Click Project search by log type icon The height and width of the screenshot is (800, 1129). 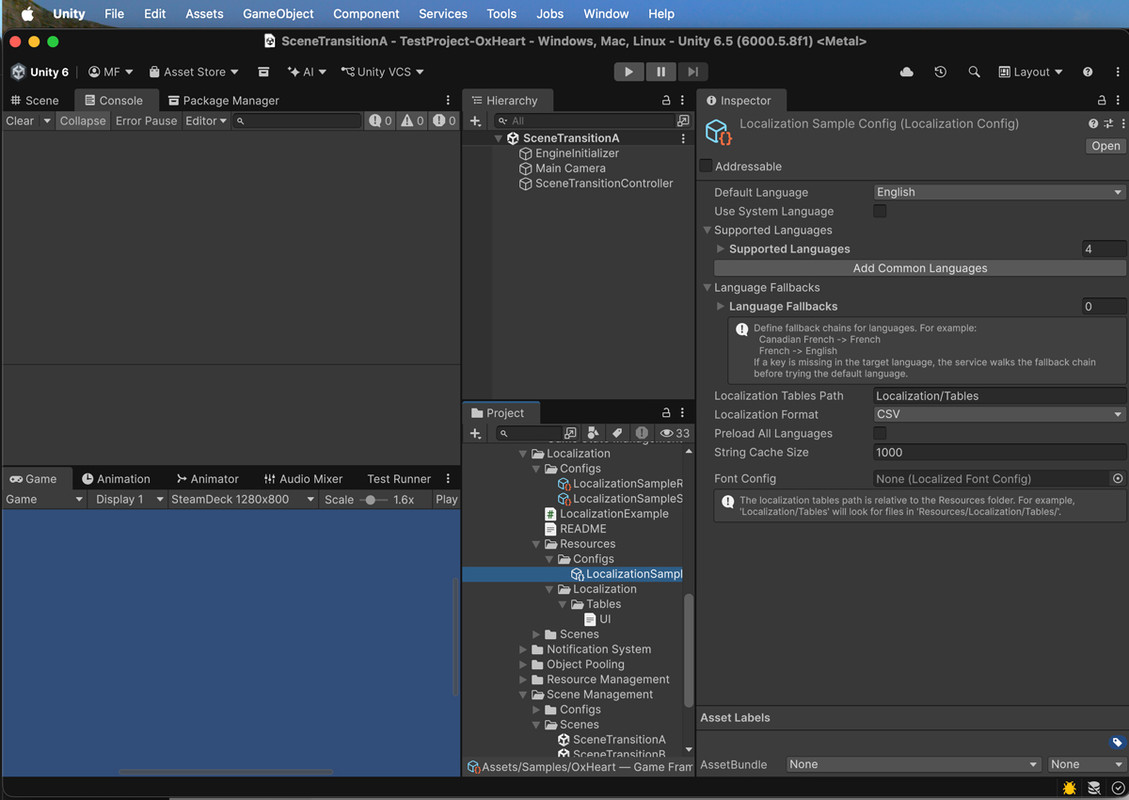642,433
